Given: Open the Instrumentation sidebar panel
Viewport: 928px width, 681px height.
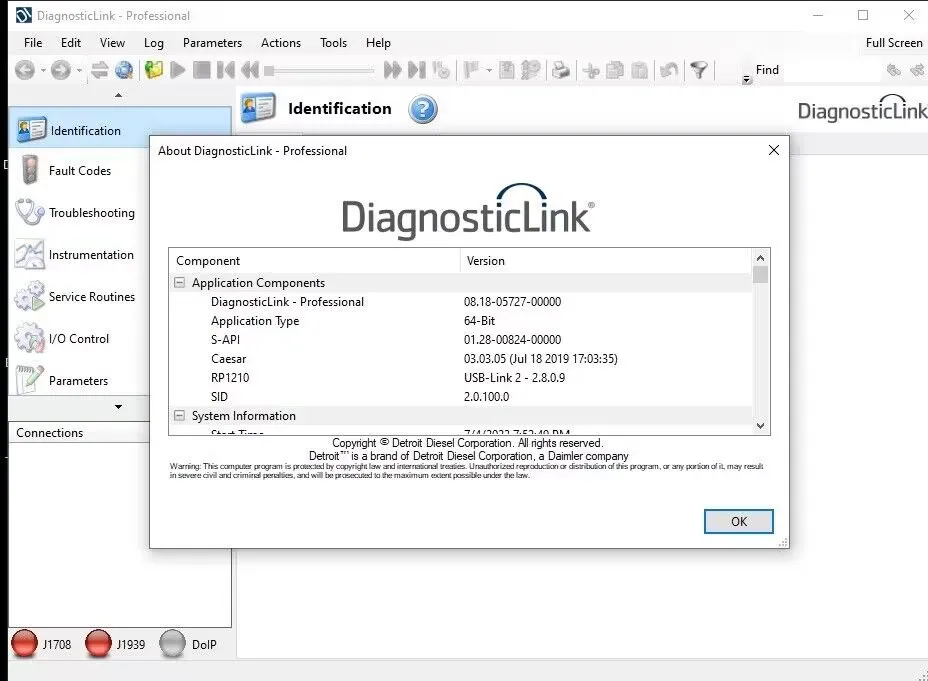Looking at the screenshot, I should point(79,254).
